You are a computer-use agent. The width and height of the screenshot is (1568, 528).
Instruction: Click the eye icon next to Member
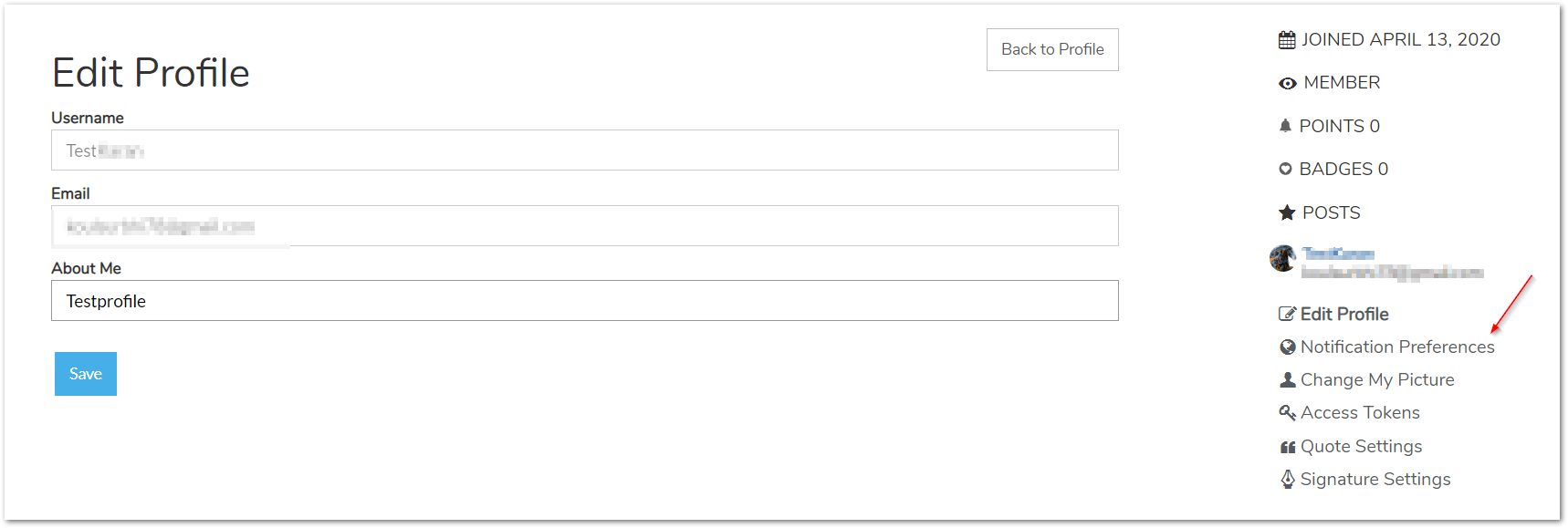(1288, 84)
